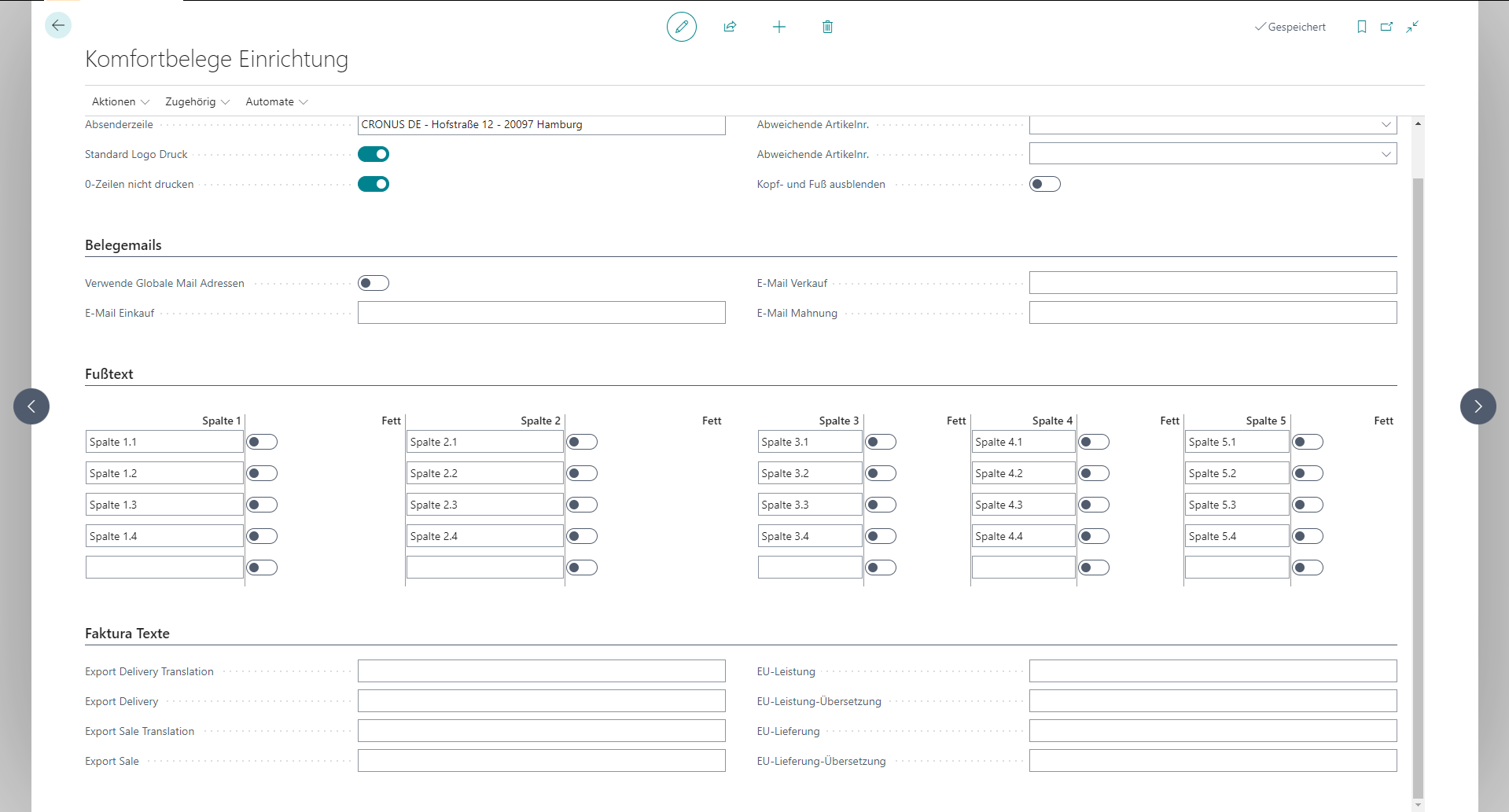Click the collapse page arrows icon
1509x812 pixels.
click(1412, 27)
